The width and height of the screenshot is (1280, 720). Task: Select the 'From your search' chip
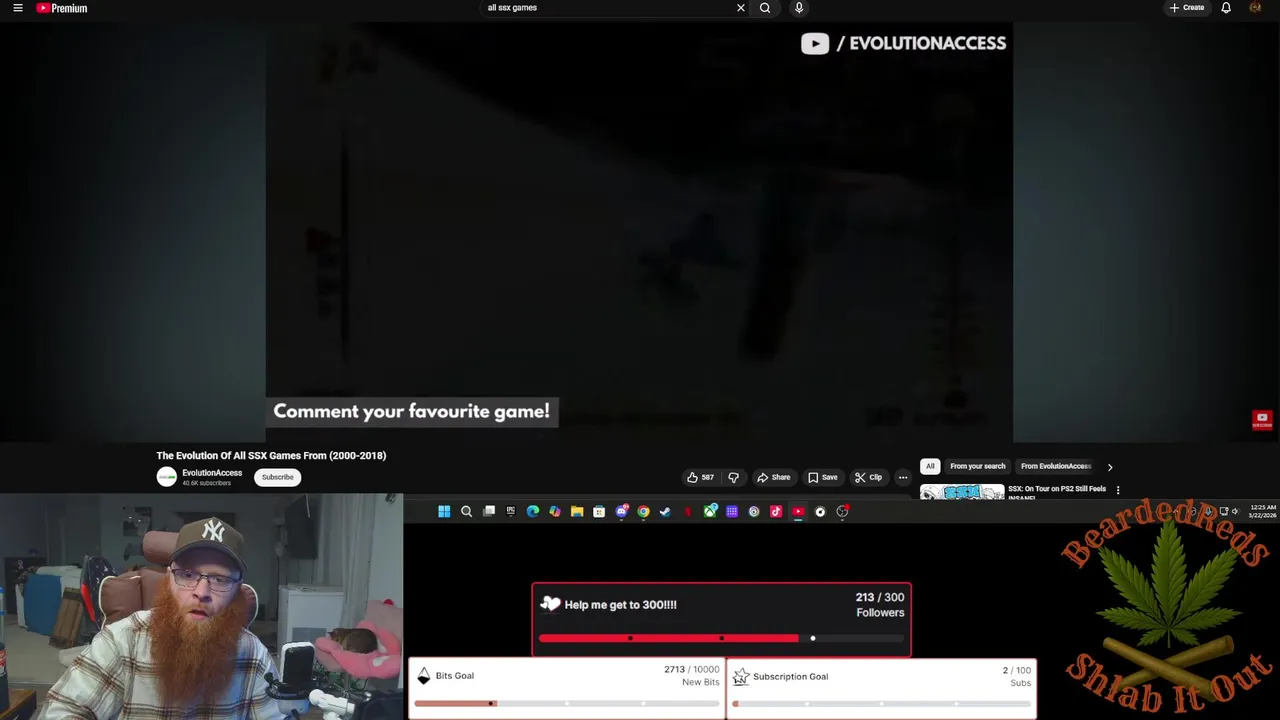tap(977, 466)
